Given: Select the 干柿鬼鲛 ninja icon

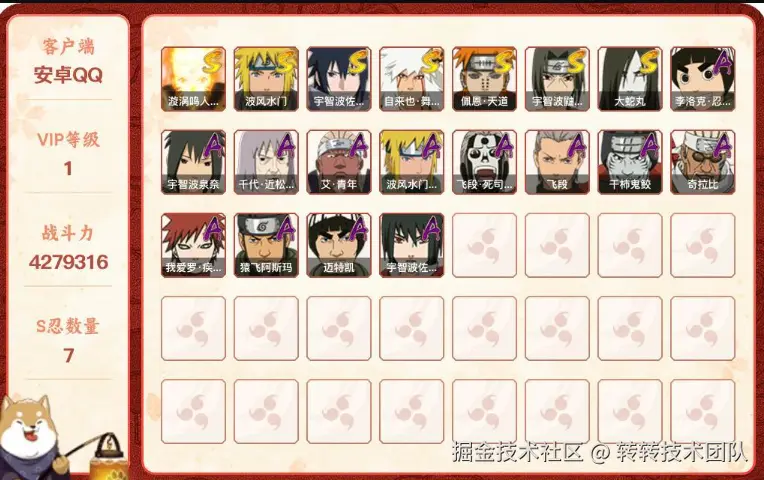Looking at the screenshot, I should [x=630, y=162].
